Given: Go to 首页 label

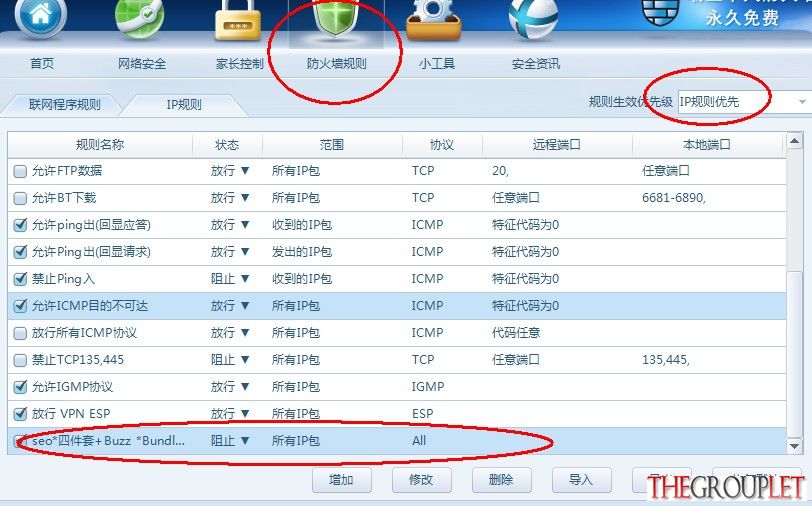Looking at the screenshot, I should tap(42, 64).
